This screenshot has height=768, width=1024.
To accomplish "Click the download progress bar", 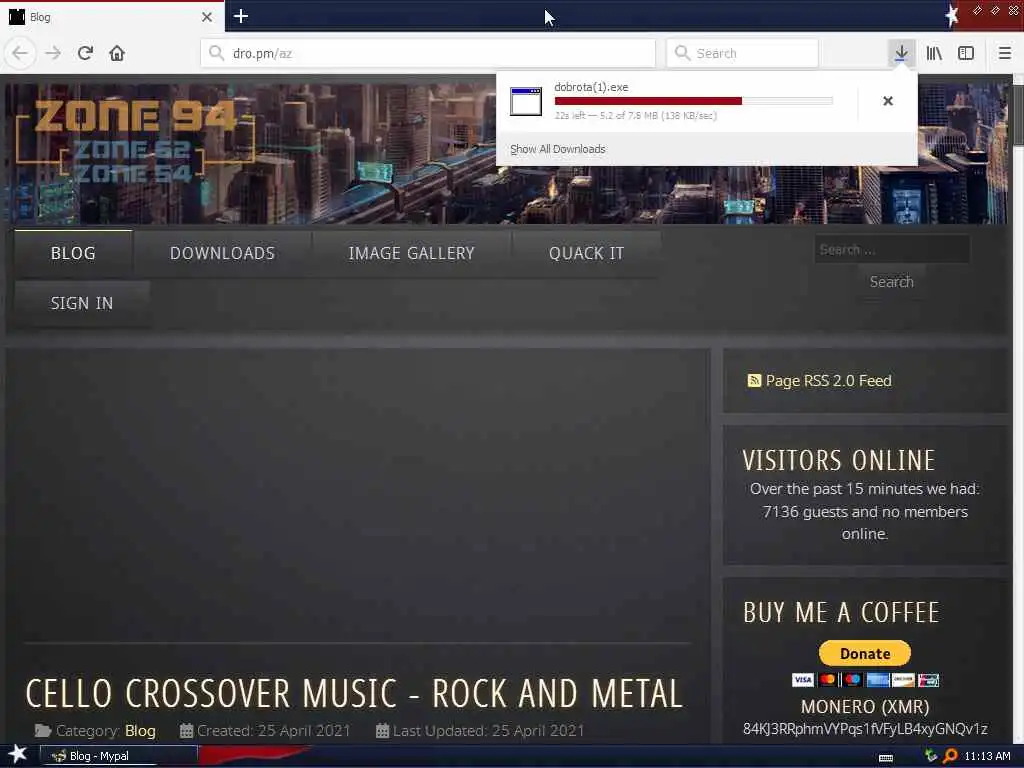I will tap(694, 101).
